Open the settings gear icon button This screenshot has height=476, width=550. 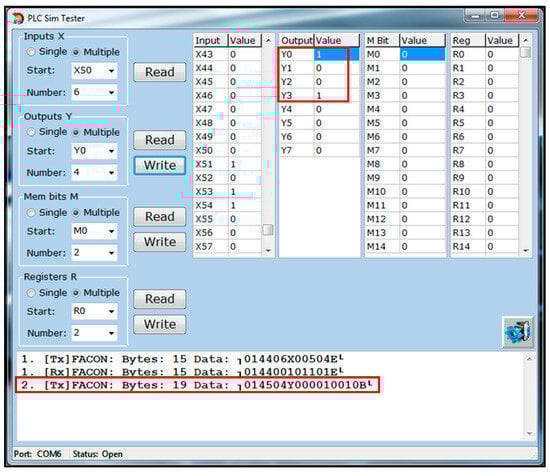click(518, 332)
